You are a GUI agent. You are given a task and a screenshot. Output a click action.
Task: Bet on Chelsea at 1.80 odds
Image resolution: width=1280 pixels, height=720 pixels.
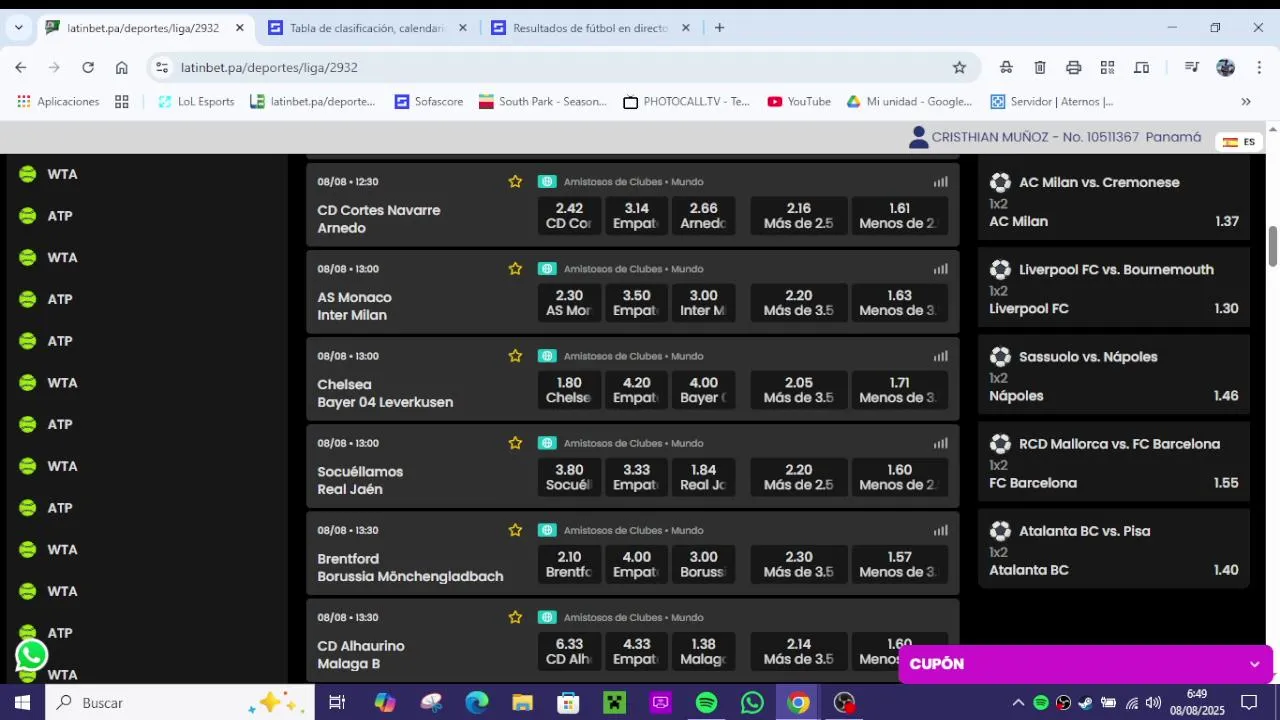point(569,390)
